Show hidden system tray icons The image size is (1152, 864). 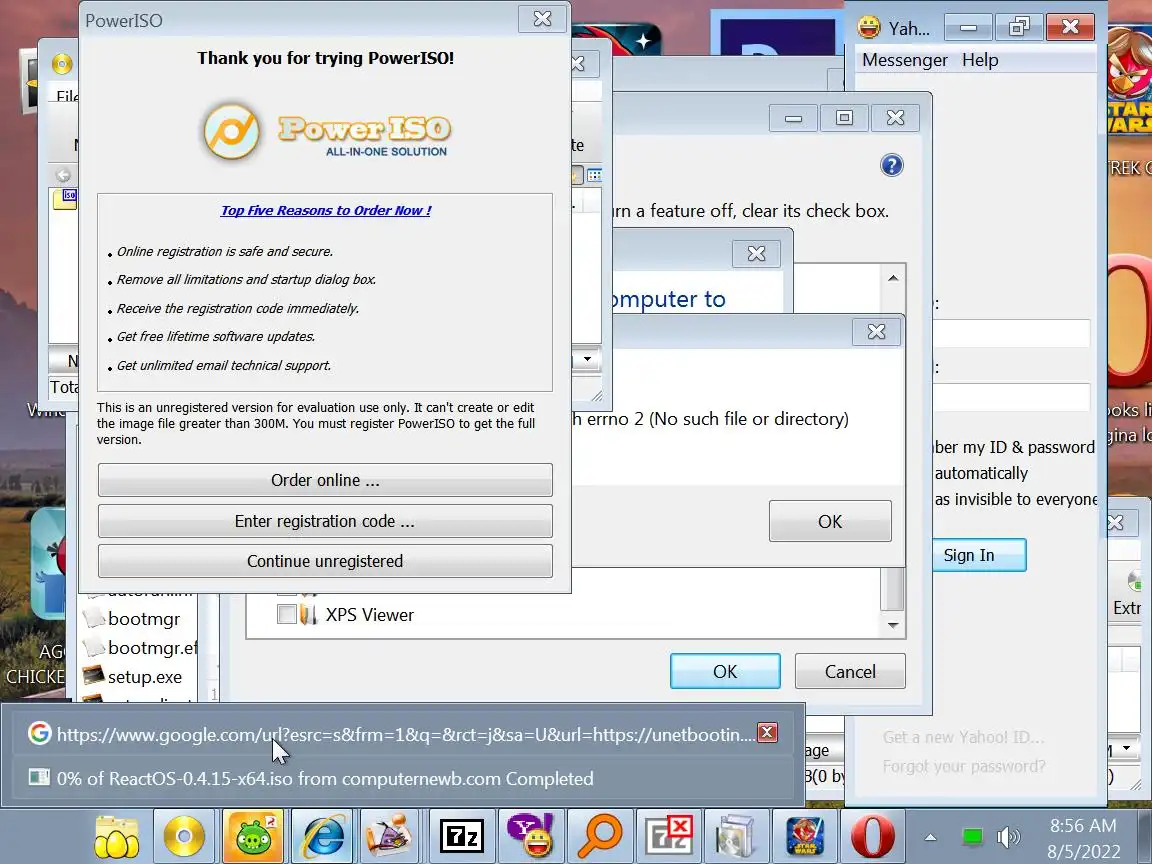click(x=930, y=837)
